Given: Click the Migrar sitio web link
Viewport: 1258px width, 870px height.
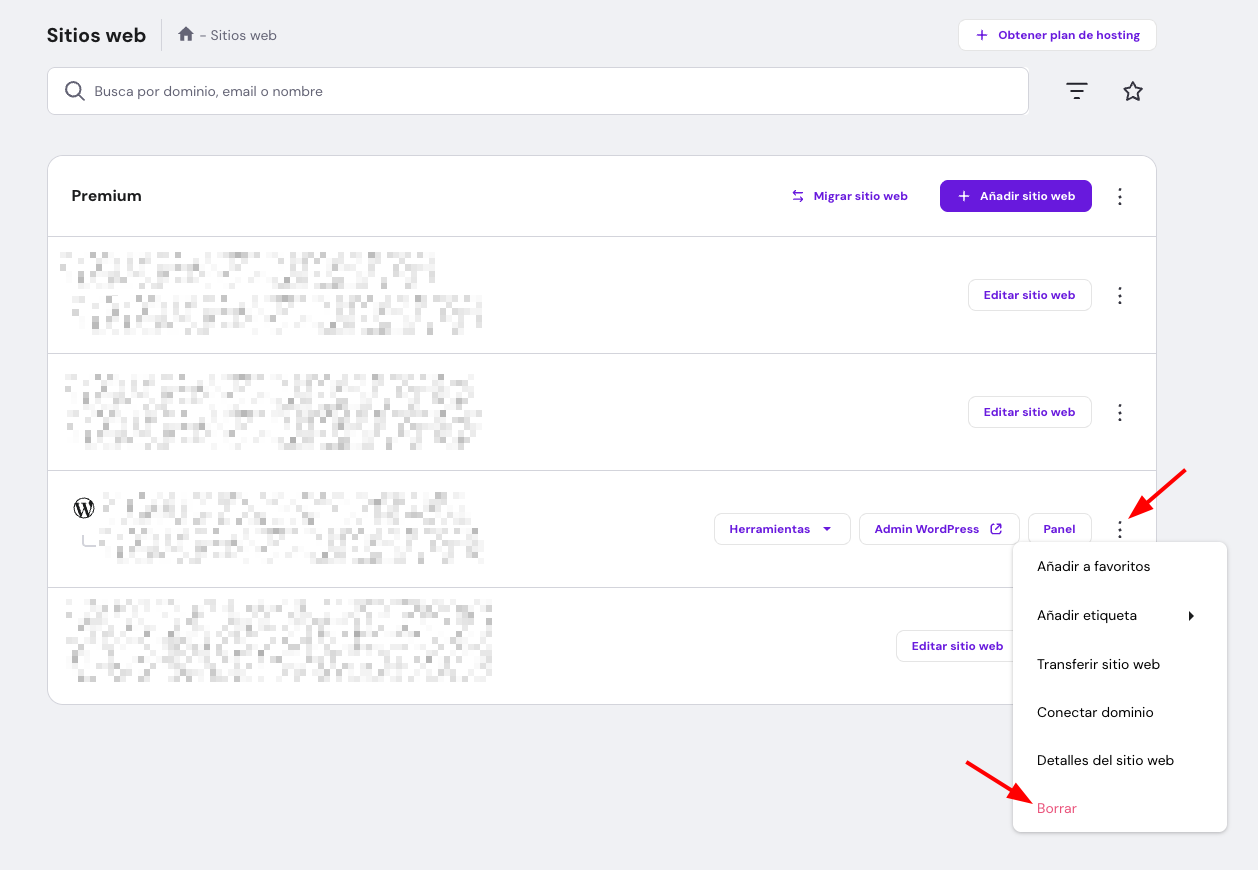Looking at the screenshot, I should 850,196.
